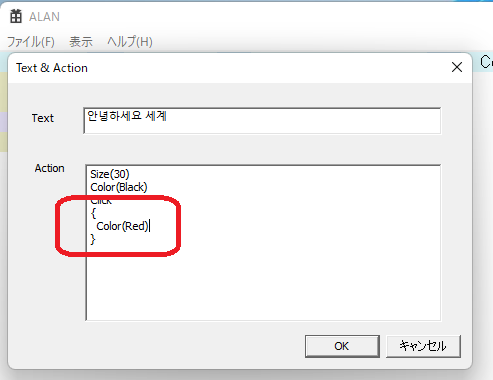Click the Color(Red) line in Action box
Image resolution: width=493 pixels, height=380 pixels.
coord(122,226)
